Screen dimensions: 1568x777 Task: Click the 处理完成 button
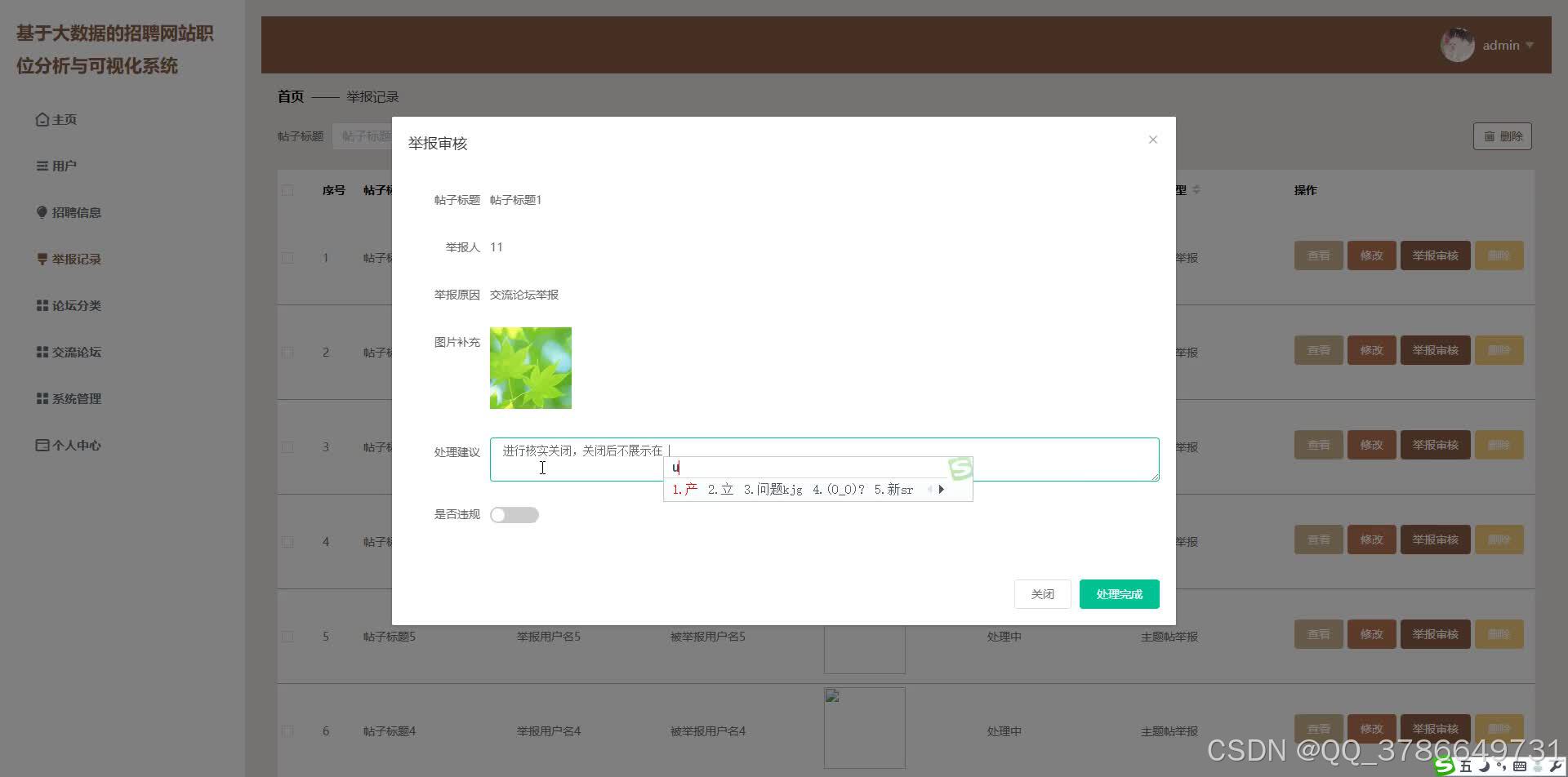[x=1119, y=594]
